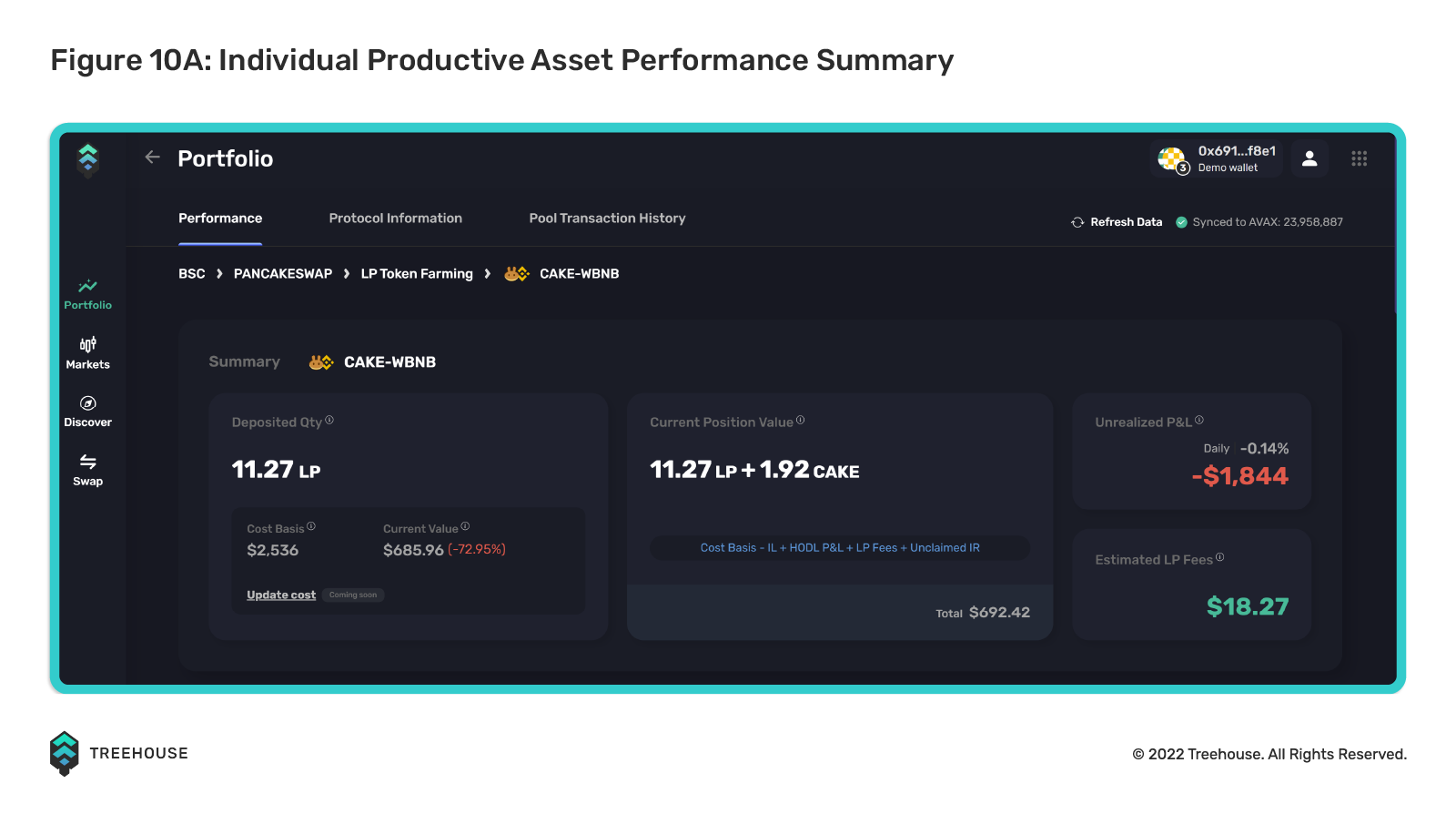1456x814 pixels.
Task: Click the Unrealized P&L info icon
Action: pyautogui.click(x=1199, y=420)
